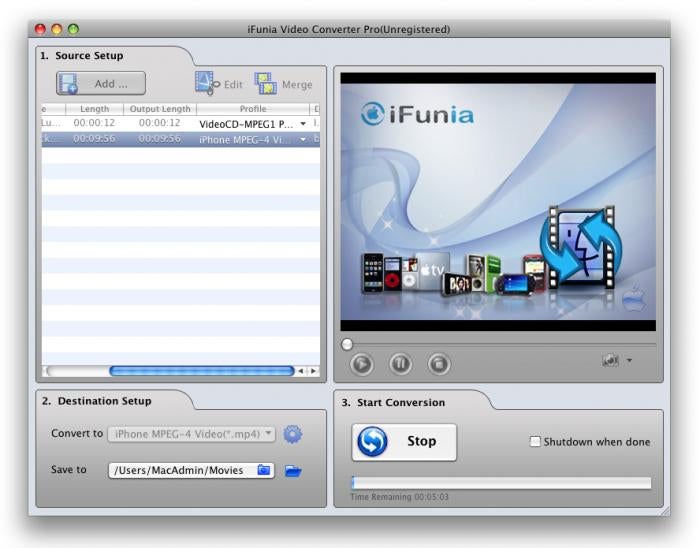Click the conversion progress bar
The image size is (700, 548).
(501, 482)
